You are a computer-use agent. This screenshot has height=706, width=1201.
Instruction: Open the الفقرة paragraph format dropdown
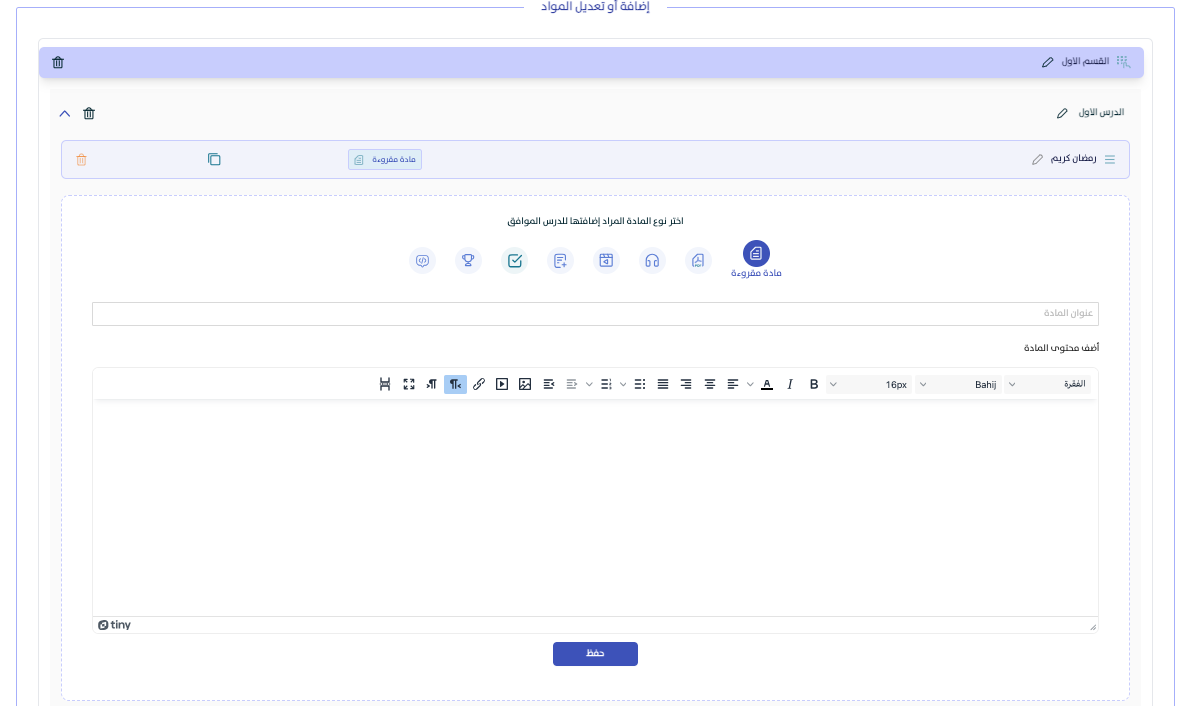(x=1048, y=384)
